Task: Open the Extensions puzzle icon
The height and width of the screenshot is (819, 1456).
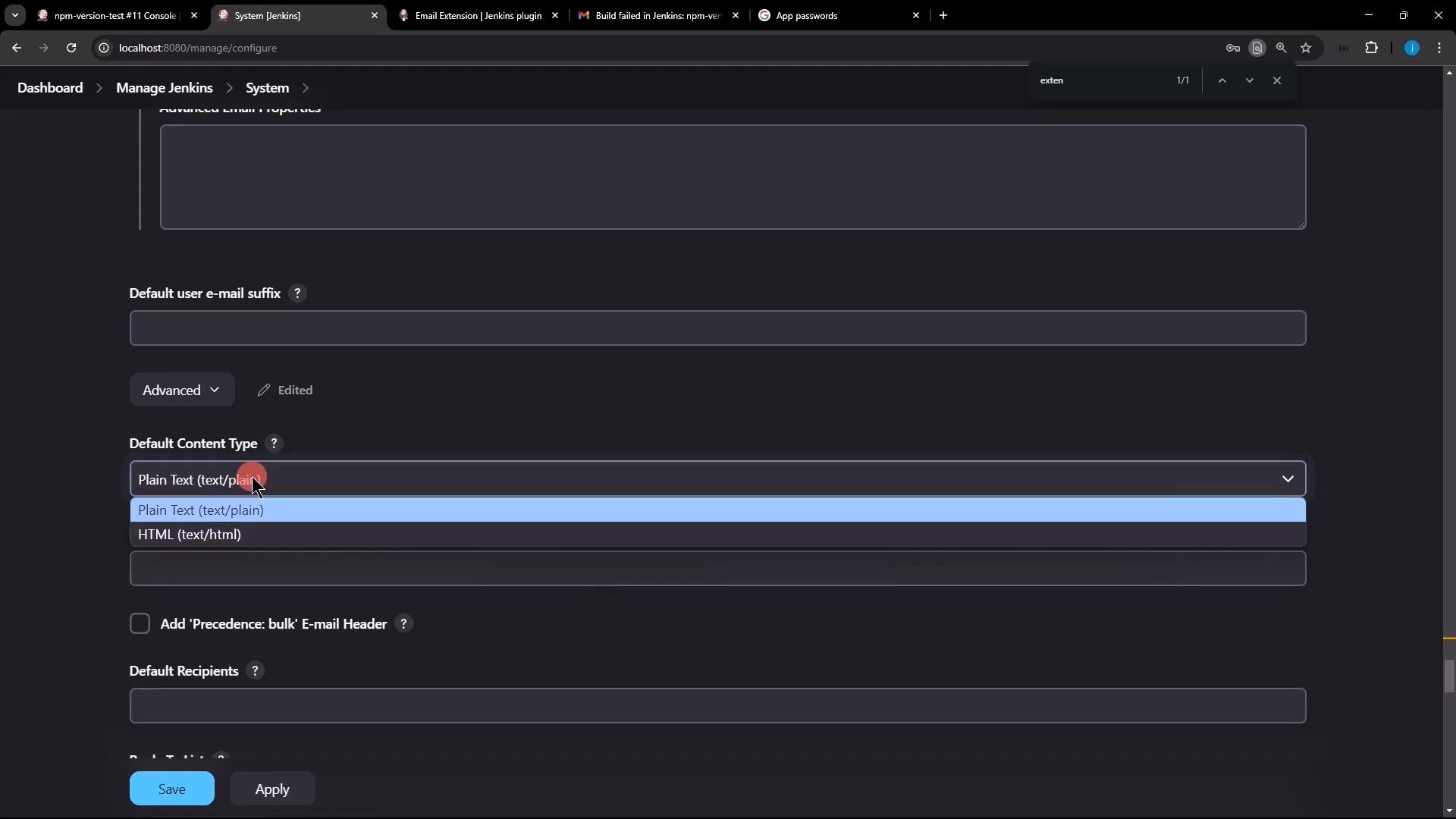Action: [x=1371, y=48]
